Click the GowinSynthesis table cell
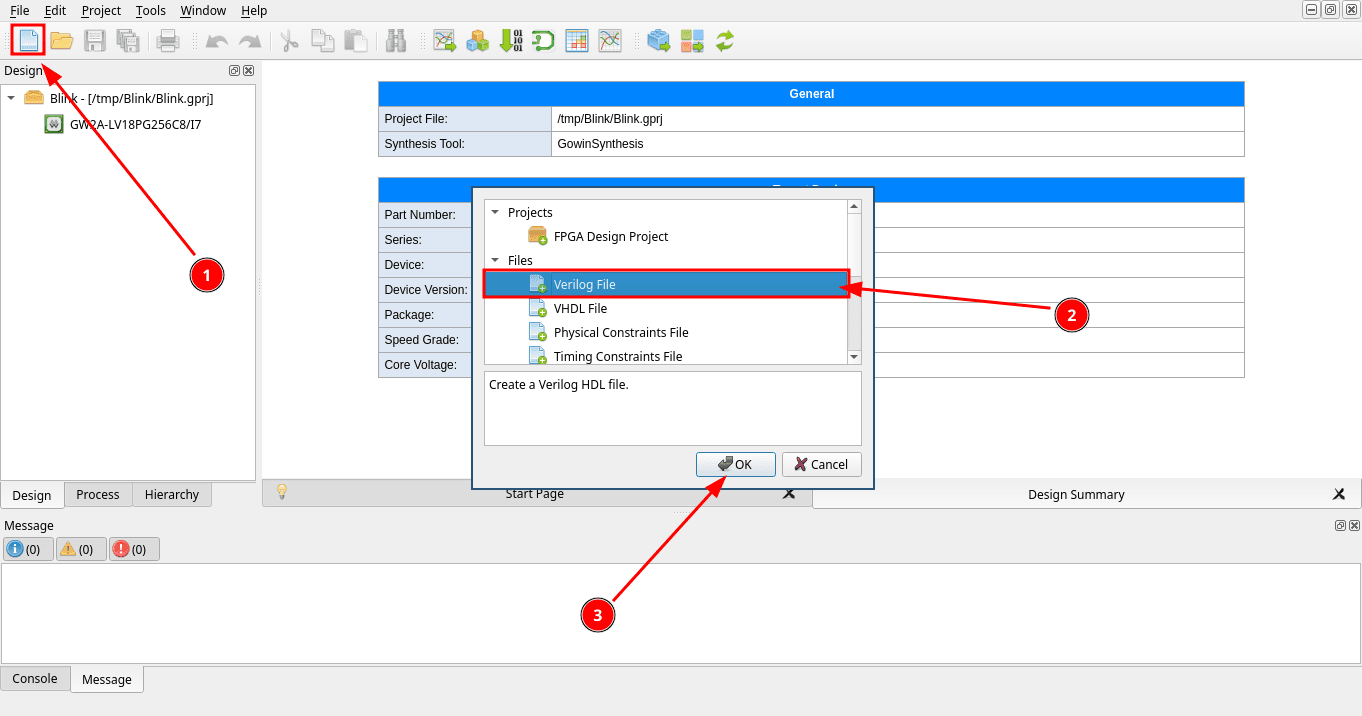This screenshot has height=716, width=1362. [898, 144]
